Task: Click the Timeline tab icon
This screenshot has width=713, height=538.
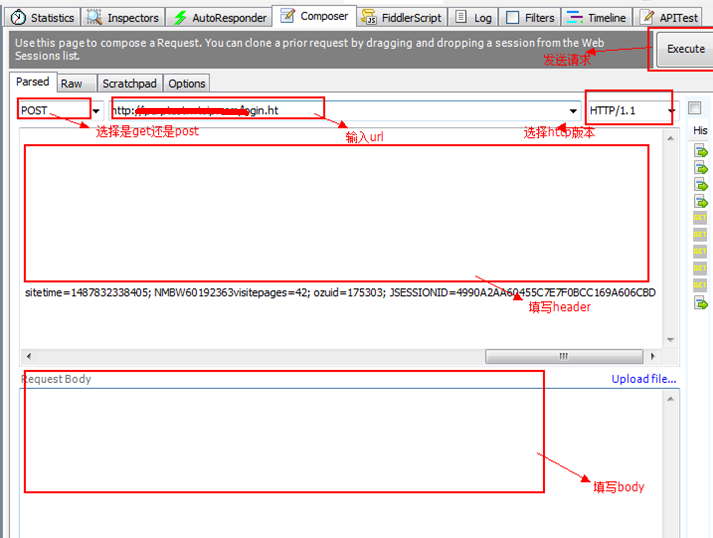Action: click(x=574, y=17)
